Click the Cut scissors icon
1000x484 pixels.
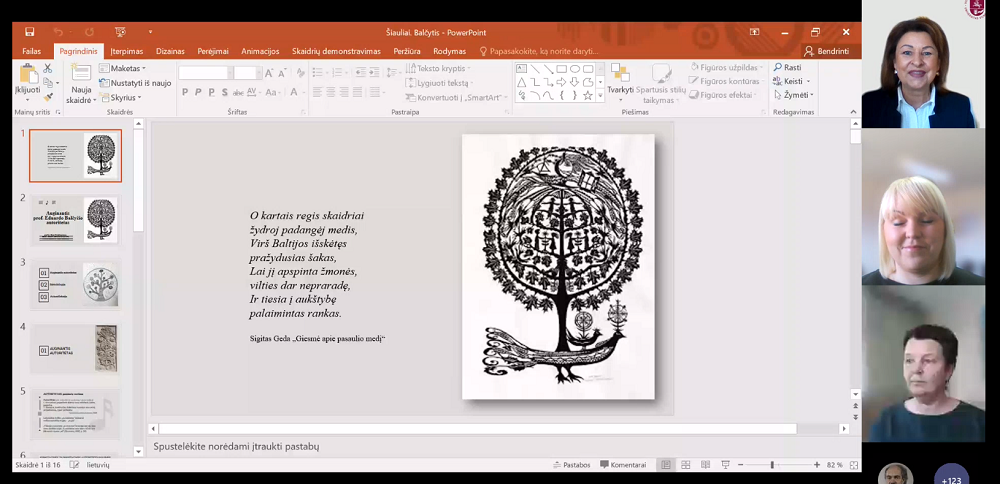48,68
